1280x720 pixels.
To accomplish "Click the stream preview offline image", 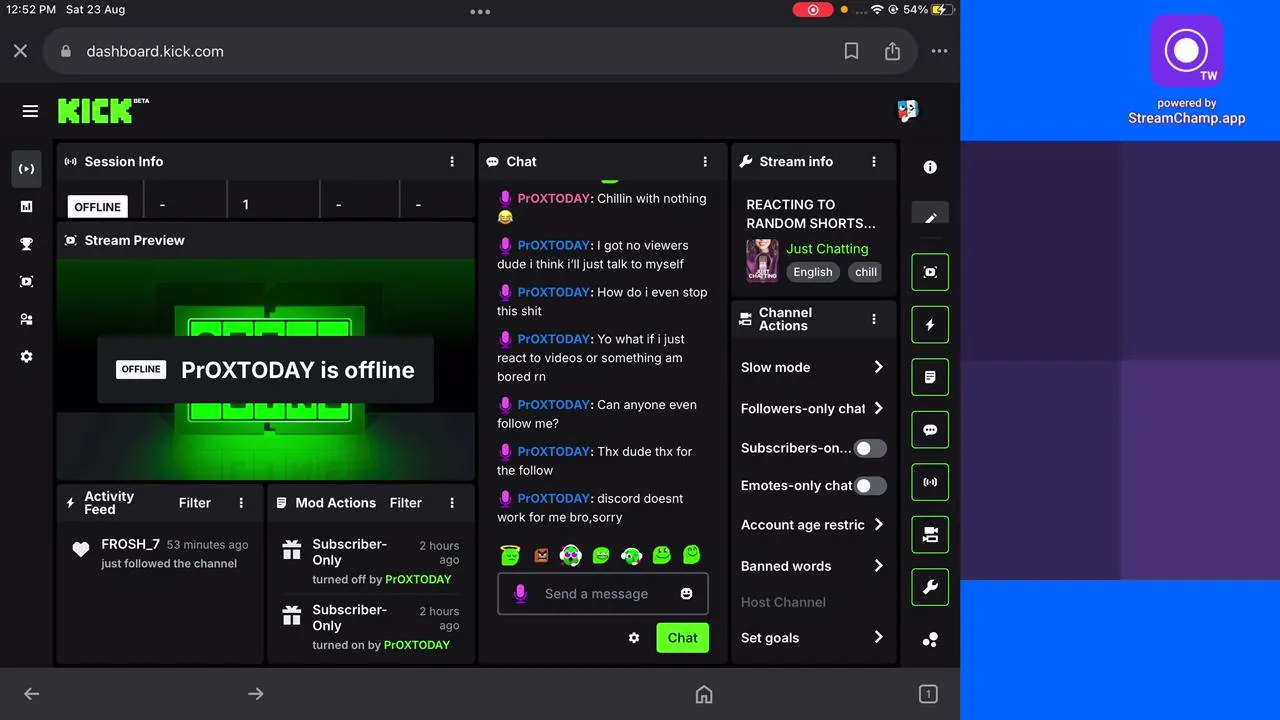I will pos(265,370).
